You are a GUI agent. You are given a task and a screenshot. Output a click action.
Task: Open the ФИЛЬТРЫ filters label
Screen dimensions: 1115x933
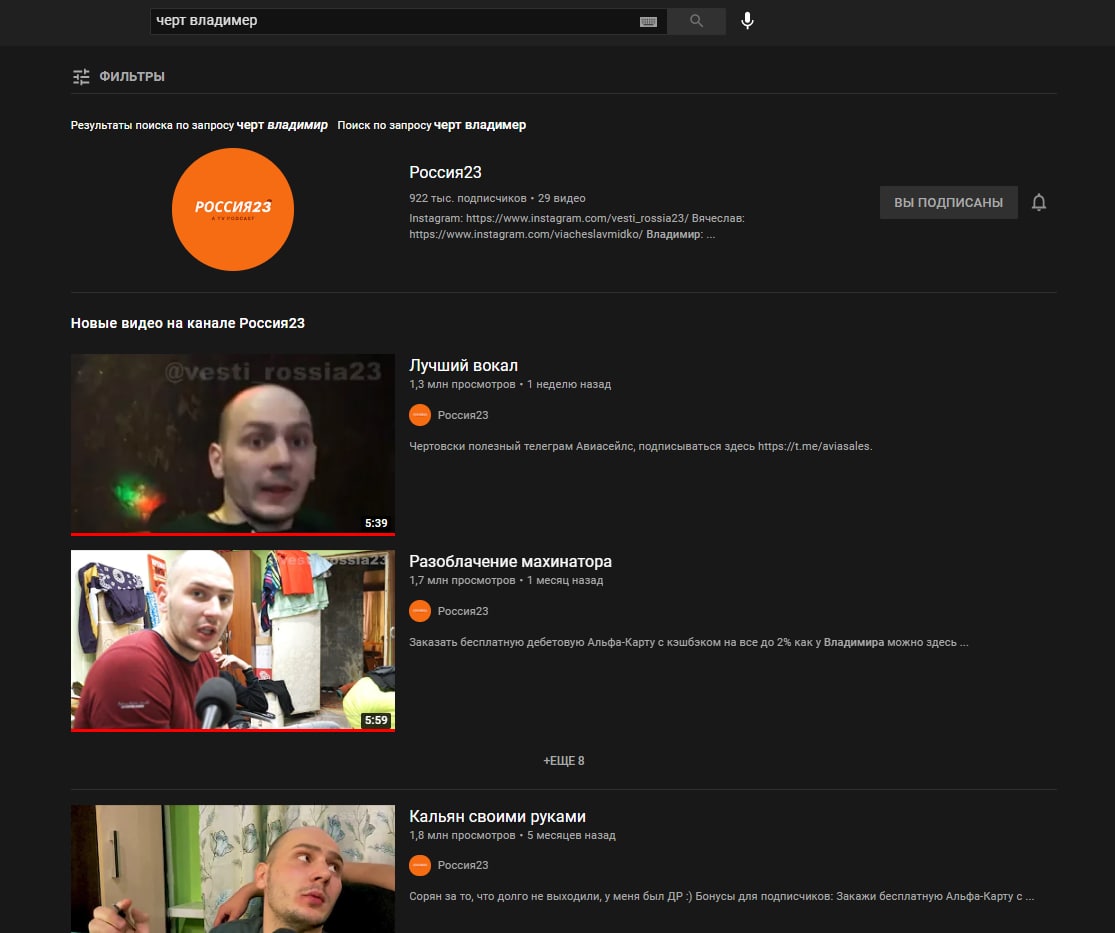(132, 76)
